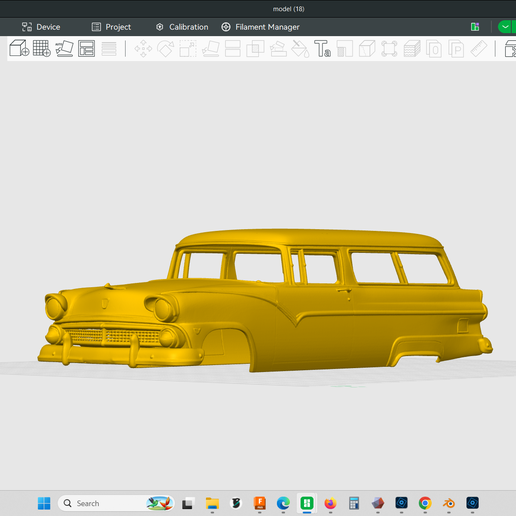Click the Arrange all objects icon
This screenshot has width=516, height=516.
(86, 49)
